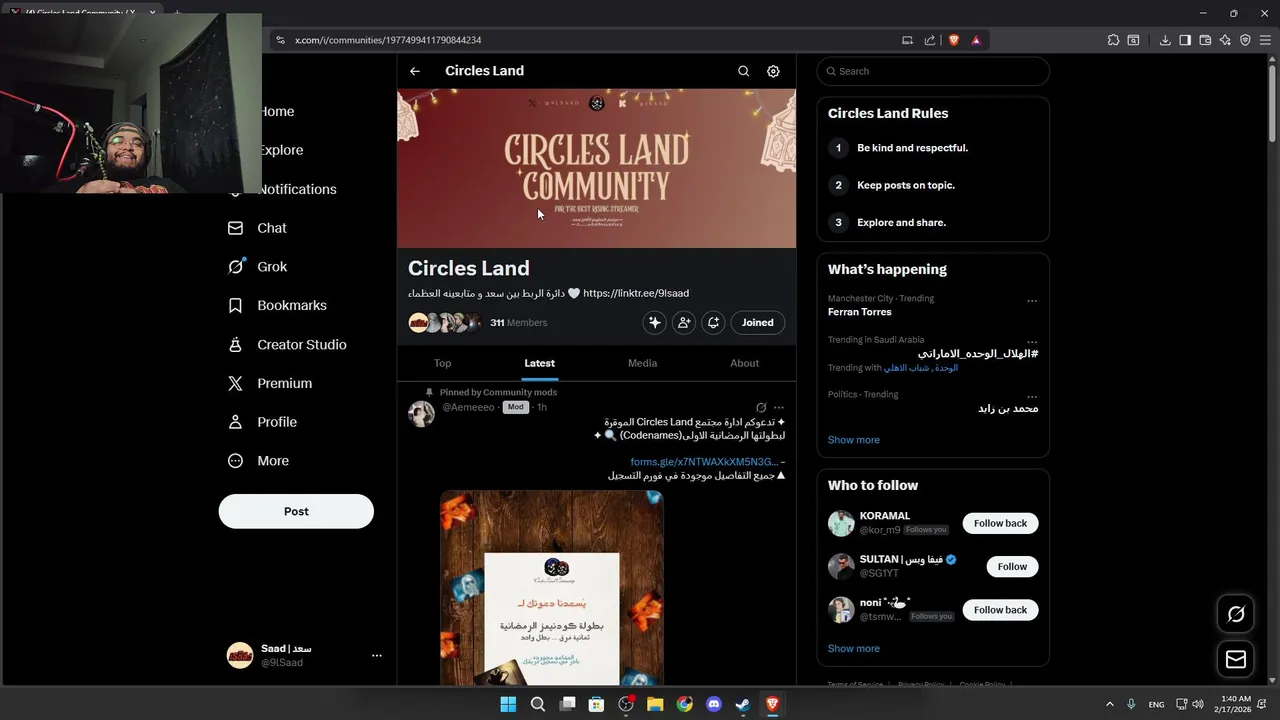Open the About tab
The height and width of the screenshot is (720, 1280).
(x=744, y=363)
